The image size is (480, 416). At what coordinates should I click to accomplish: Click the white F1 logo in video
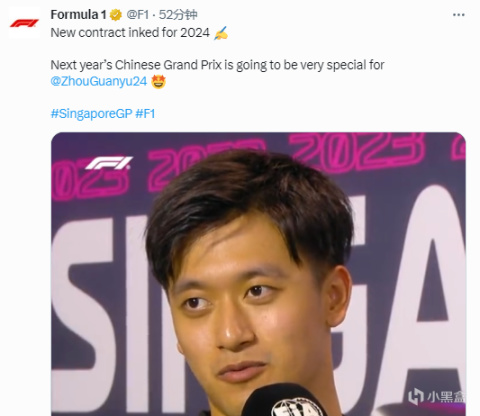tap(109, 163)
